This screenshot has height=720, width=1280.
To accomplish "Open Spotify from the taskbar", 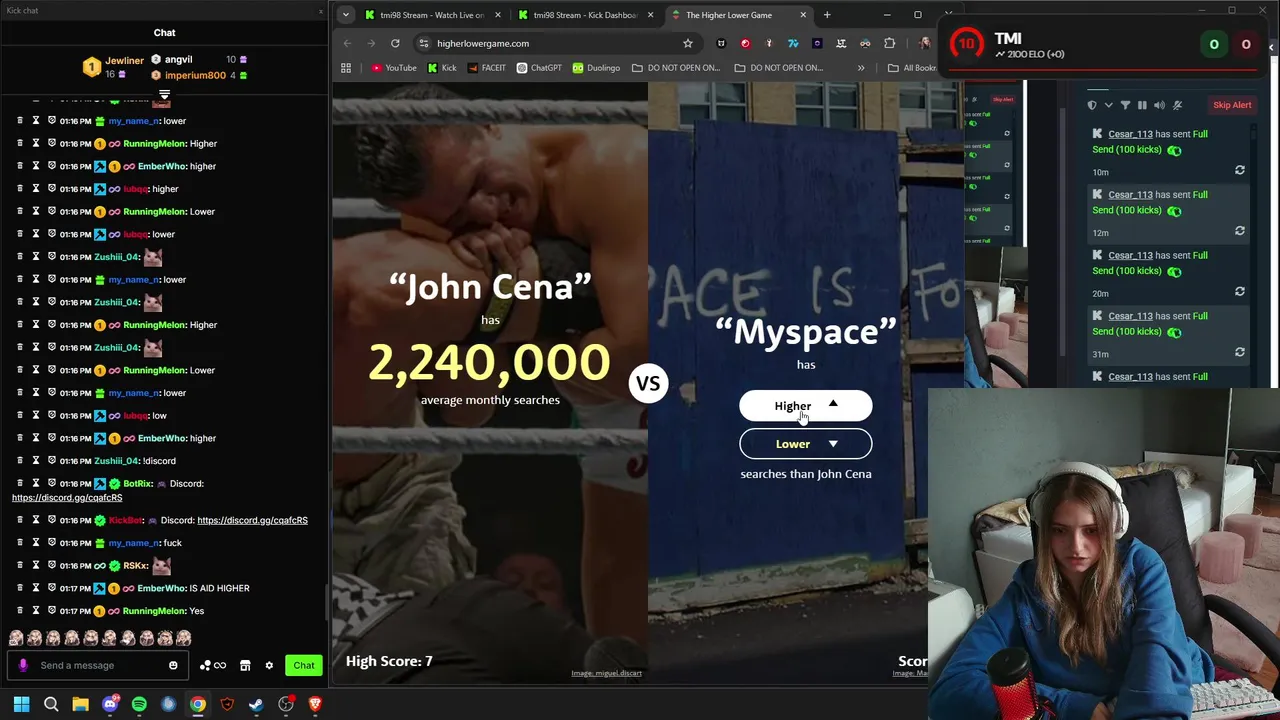I will pos(139,704).
